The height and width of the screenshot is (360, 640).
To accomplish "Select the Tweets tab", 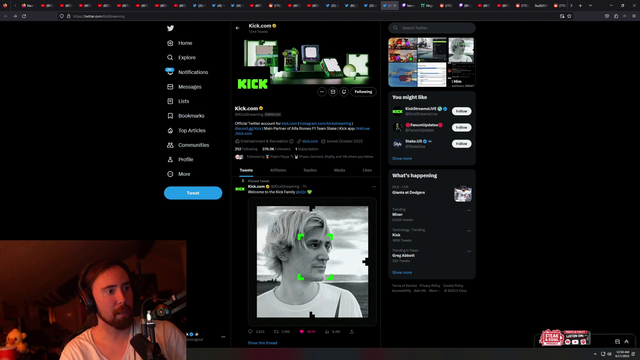I will pyautogui.click(x=246, y=170).
